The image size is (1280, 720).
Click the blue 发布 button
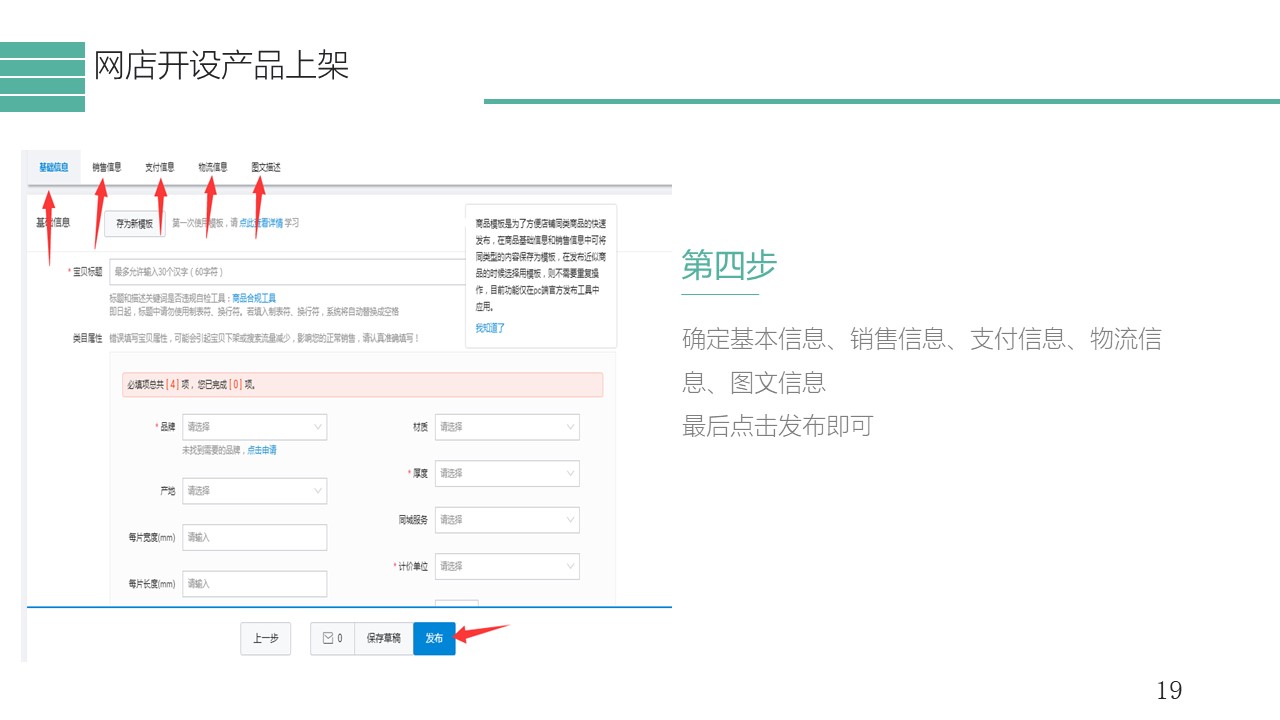pyautogui.click(x=434, y=638)
